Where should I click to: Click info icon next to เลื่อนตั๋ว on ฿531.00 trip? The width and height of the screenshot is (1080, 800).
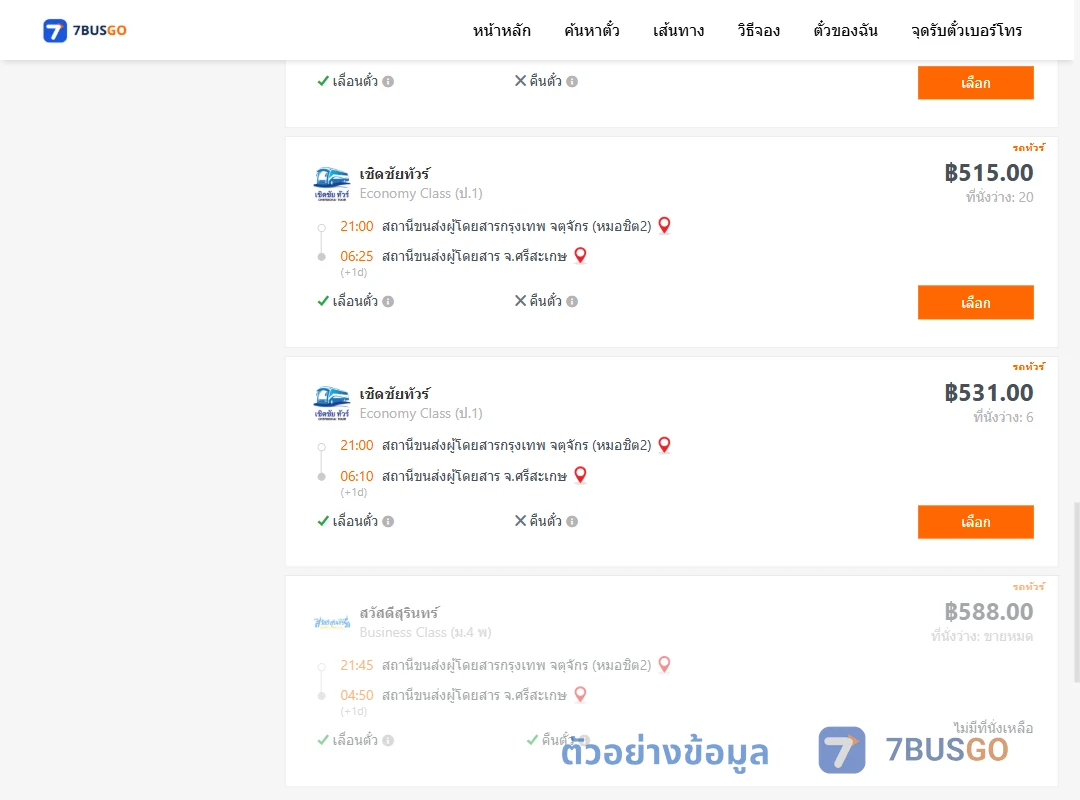coord(388,522)
